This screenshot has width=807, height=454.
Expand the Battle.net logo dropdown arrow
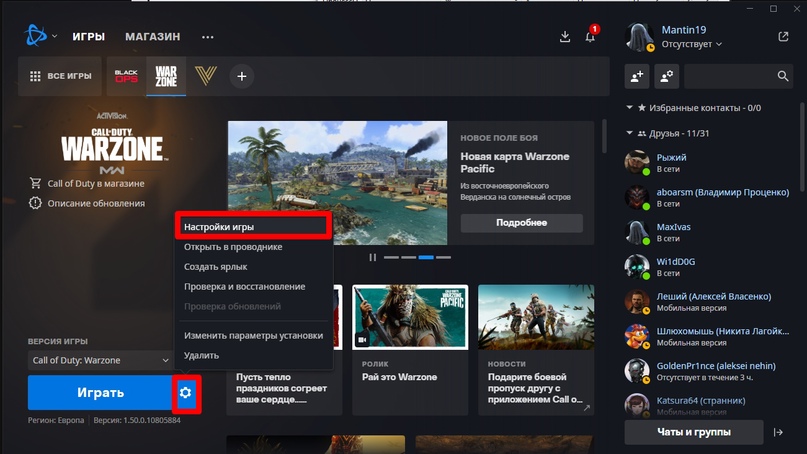pyautogui.click(x=55, y=36)
